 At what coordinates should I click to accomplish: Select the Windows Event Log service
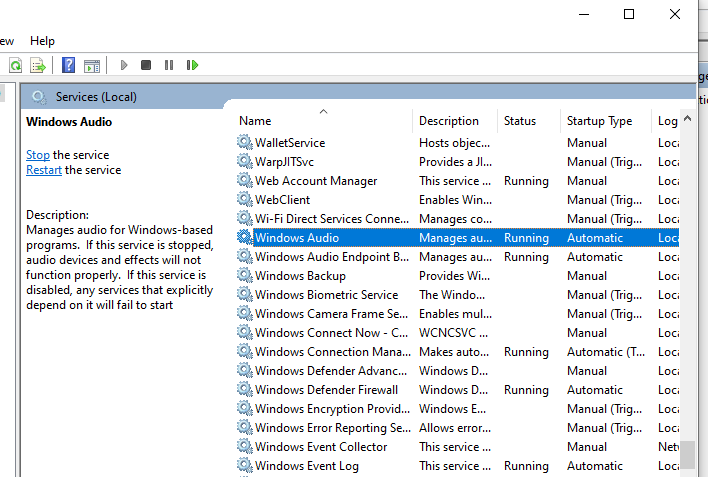pyautogui.click(x=306, y=466)
